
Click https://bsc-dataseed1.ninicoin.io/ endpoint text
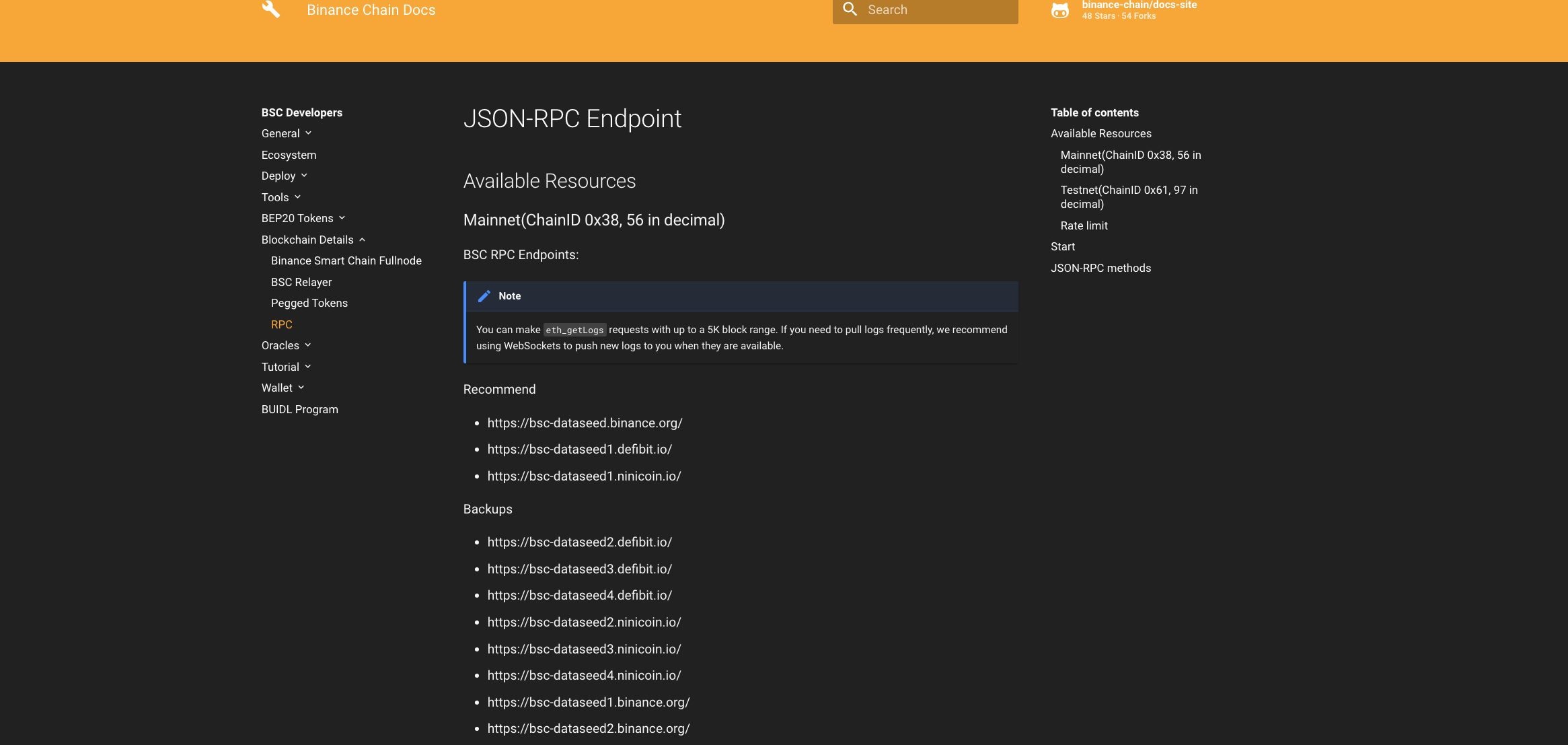[585, 476]
